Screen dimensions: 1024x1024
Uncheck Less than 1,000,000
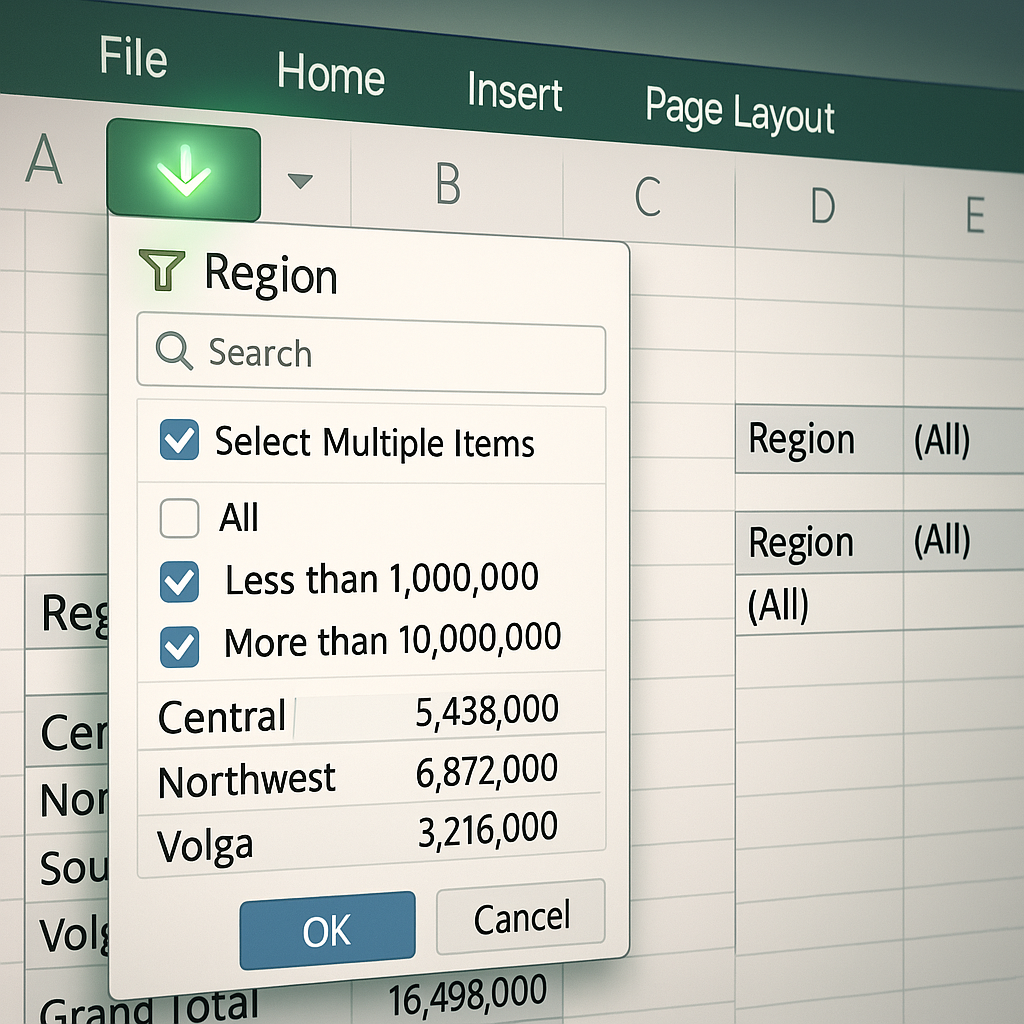pos(180,581)
